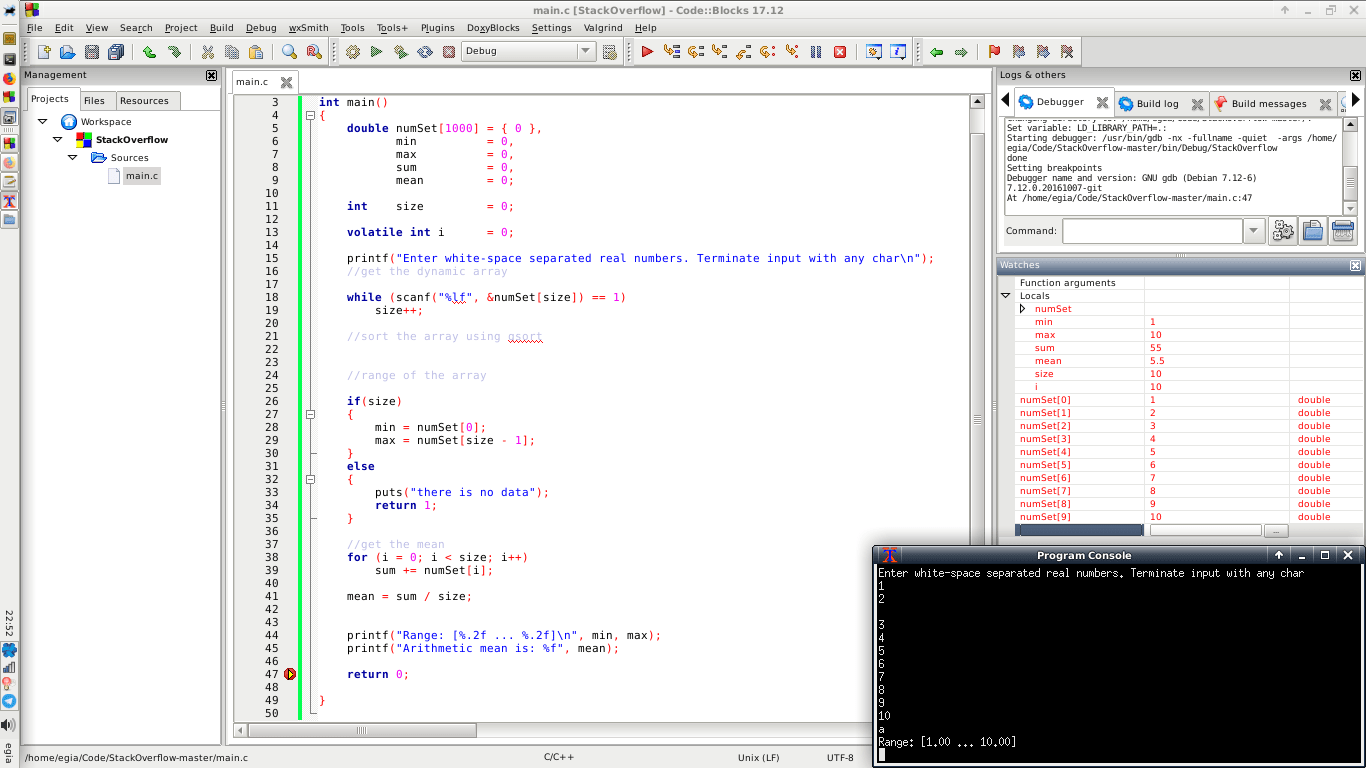Click the Save file floppy icon
The width and height of the screenshot is (1366, 768).
pyautogui.click(x=92, y=52)
